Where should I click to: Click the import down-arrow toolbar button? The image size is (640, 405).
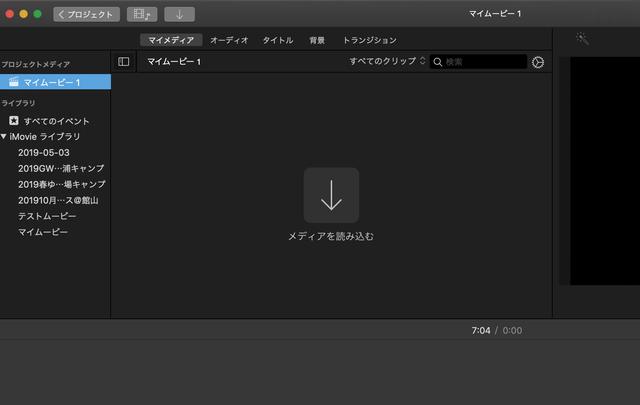coord(180,14)
